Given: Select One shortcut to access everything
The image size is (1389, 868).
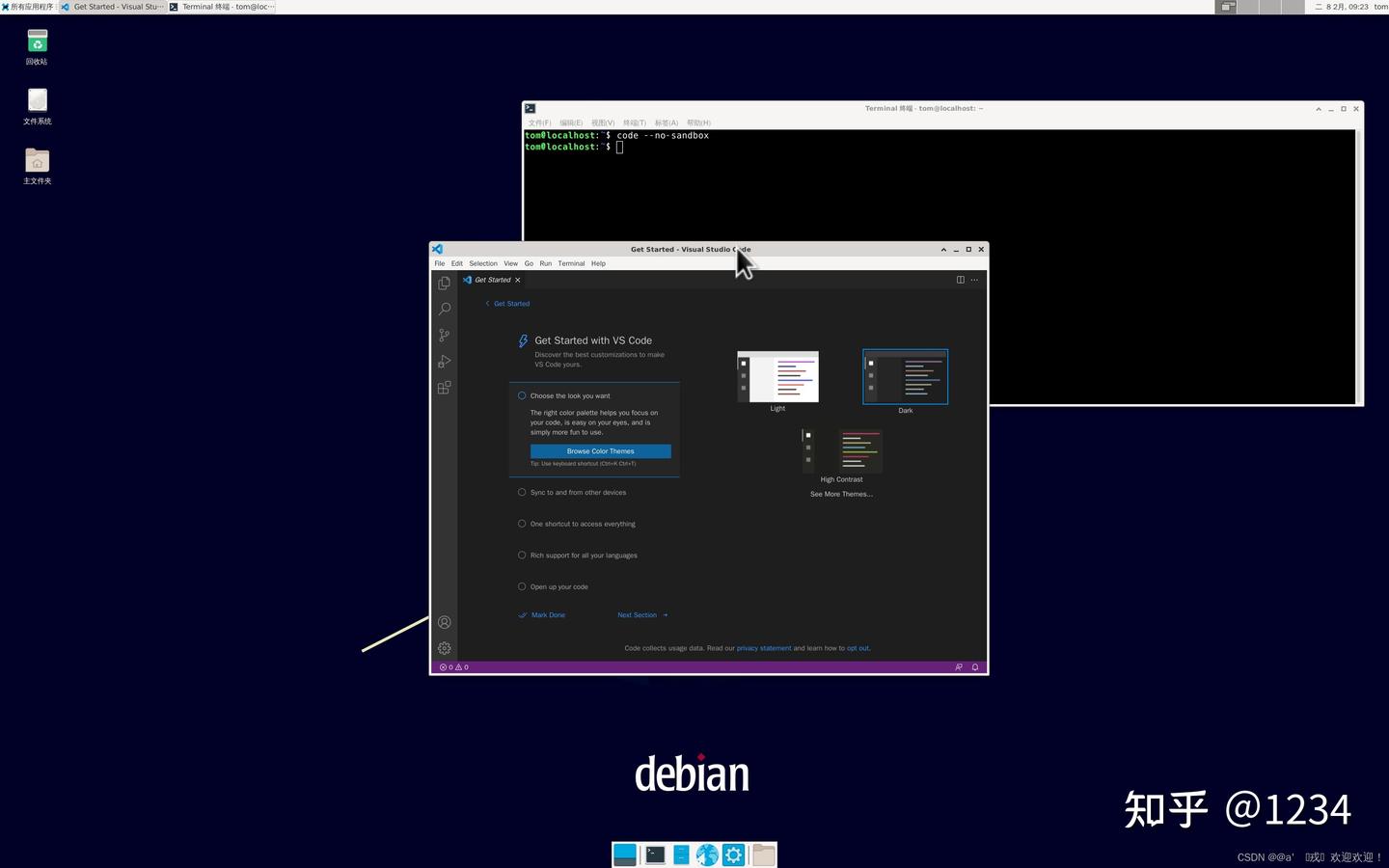Looking at the screenshot, I should (583, 524).
